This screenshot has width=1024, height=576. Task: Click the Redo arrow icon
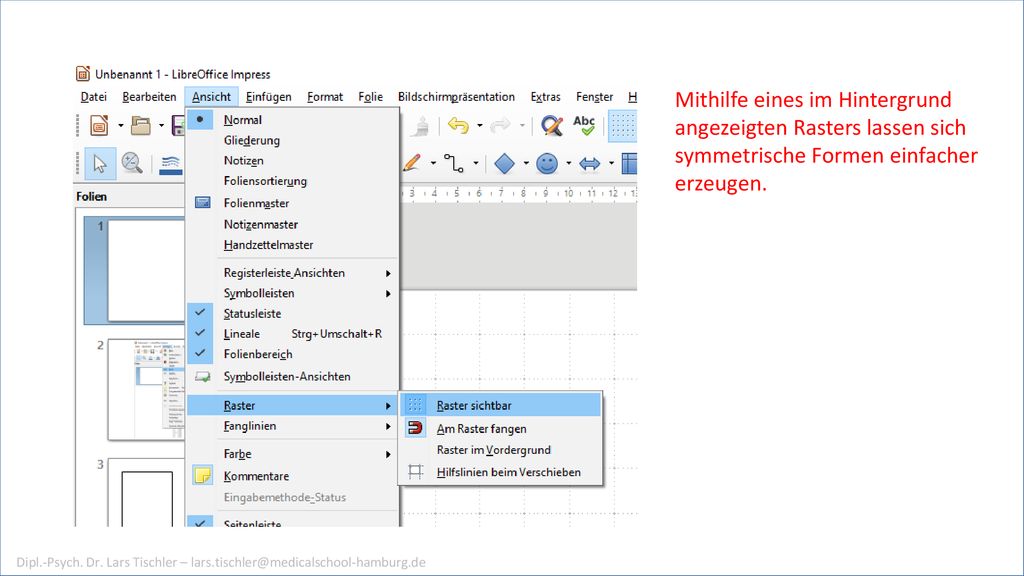[500, 125]
